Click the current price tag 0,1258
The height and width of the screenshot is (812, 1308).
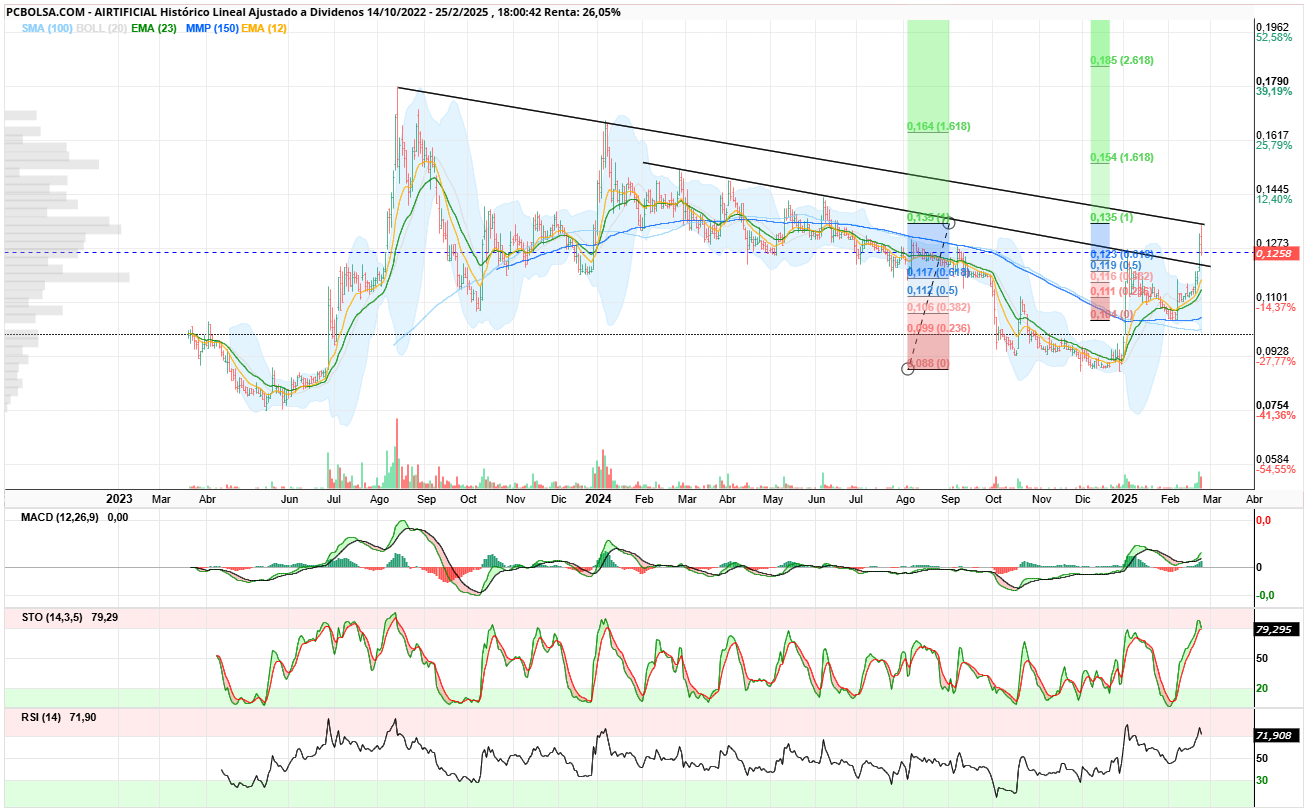tap(1277, 255)
